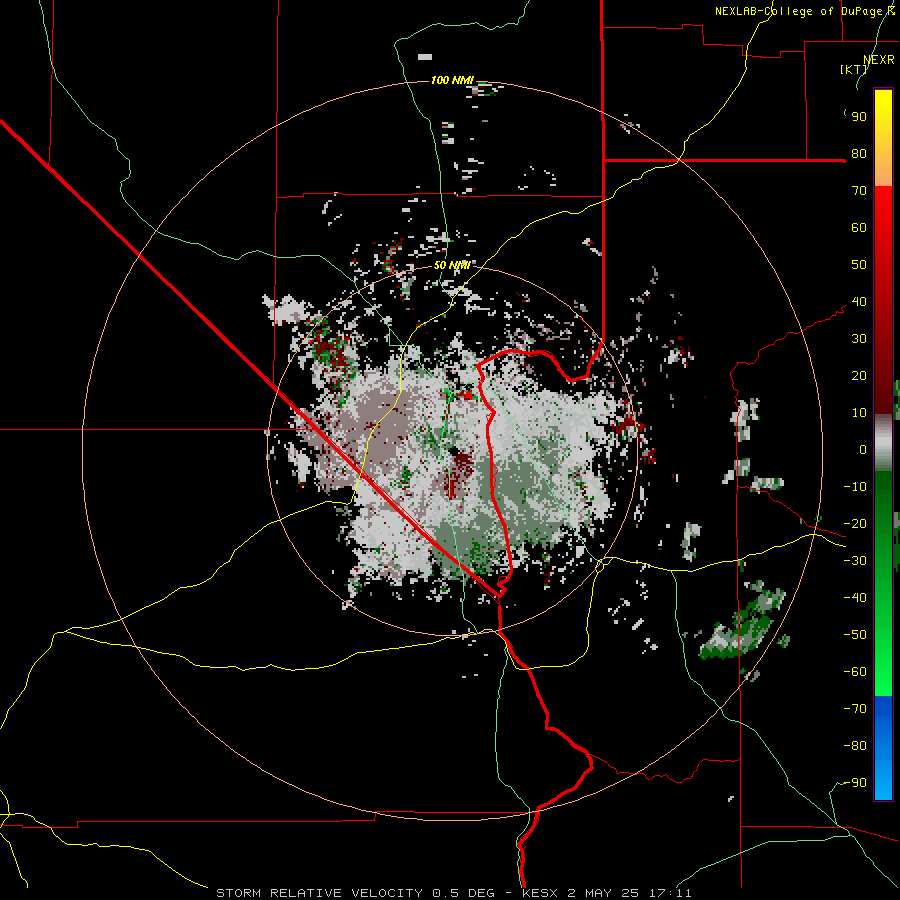The width and height of the screenshot is (900, 900).
Task: Click the positive 50 value on the velocity scale
Action: tap(859, 265)
